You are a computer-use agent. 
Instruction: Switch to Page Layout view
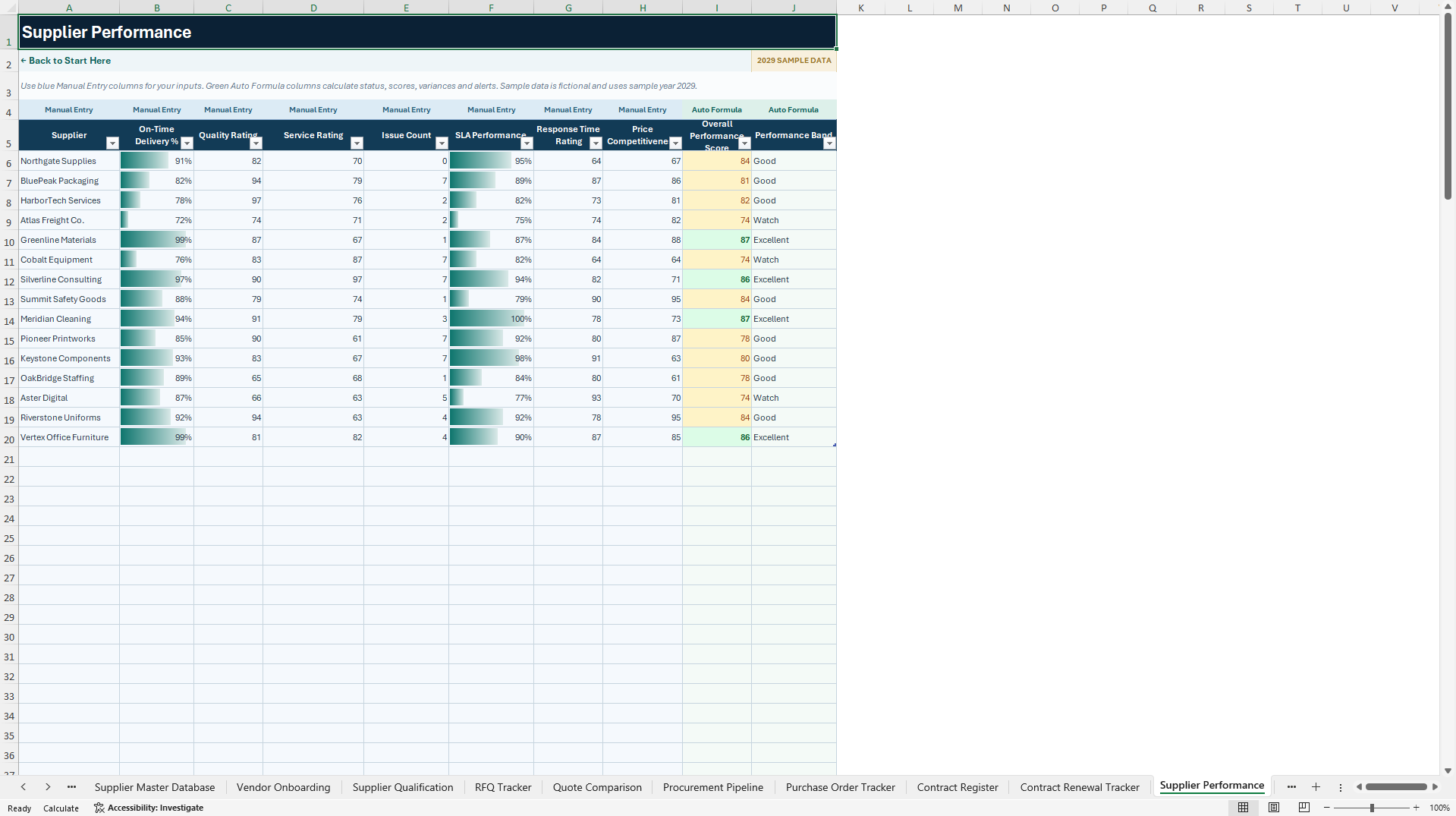(x=1274, y=808)
